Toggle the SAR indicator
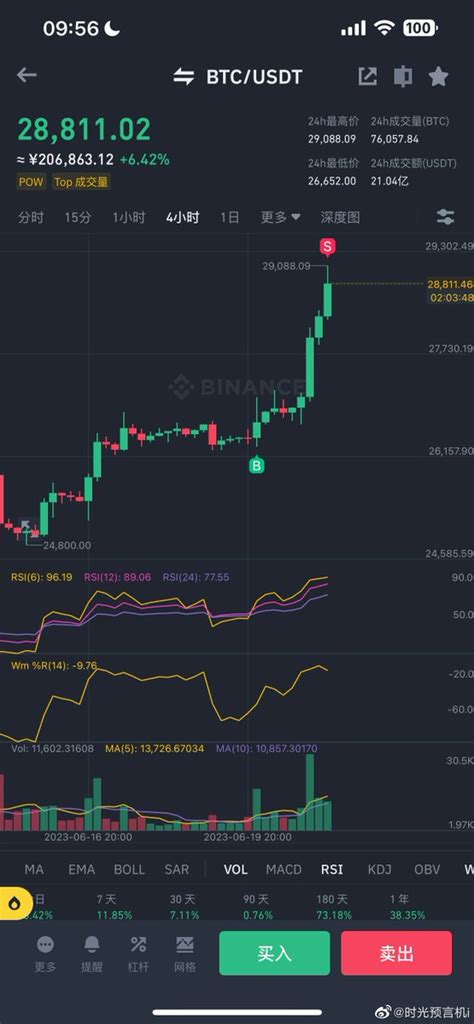Viewport: 474px width, 1024px height. click(177, 869)
